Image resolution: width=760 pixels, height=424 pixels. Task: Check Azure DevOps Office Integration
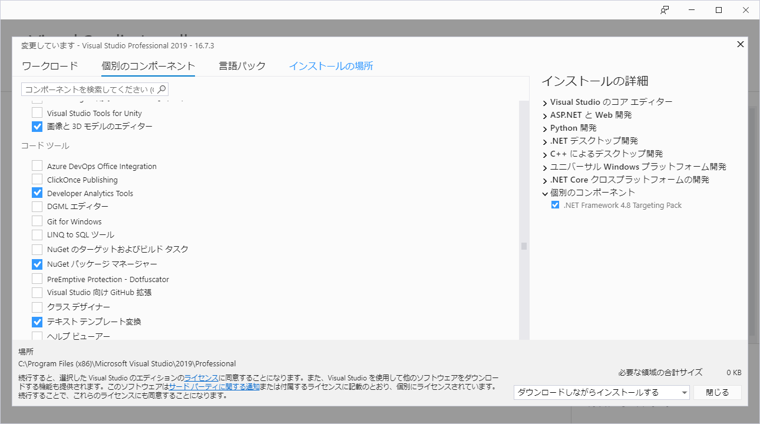point(37,166)
